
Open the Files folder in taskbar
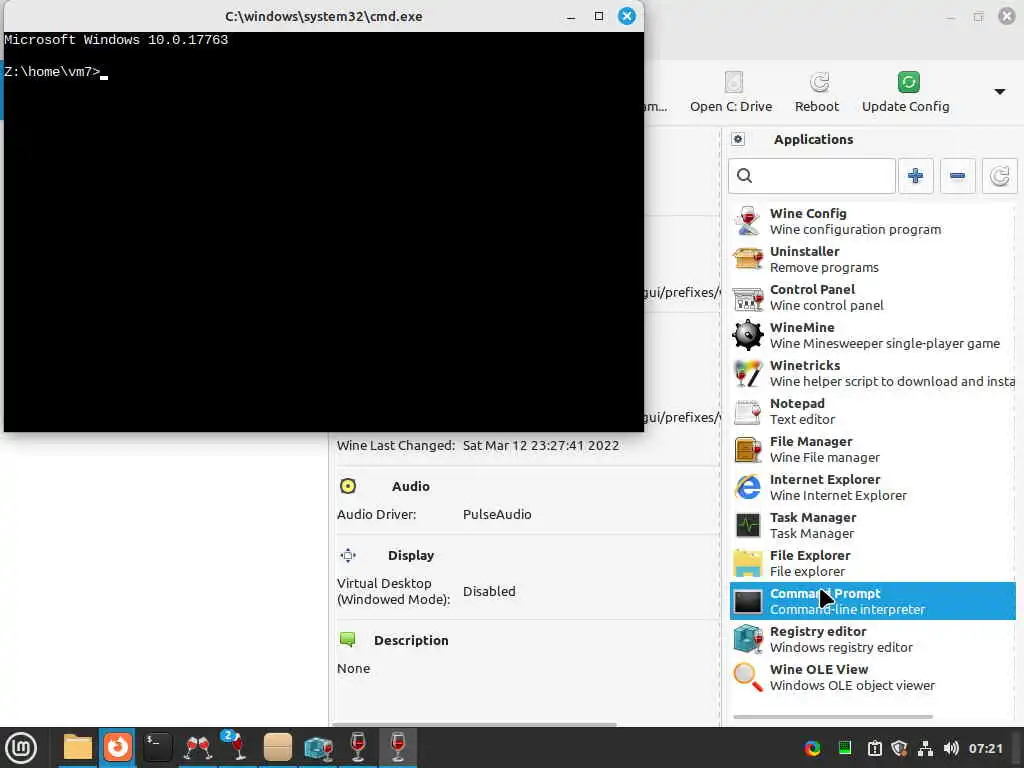tap(78, 747)
